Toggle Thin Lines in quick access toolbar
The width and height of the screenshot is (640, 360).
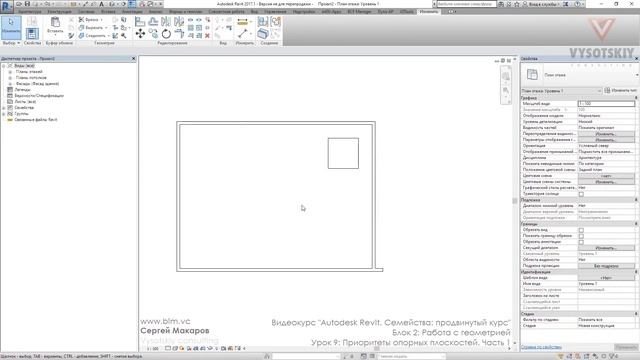132,4
